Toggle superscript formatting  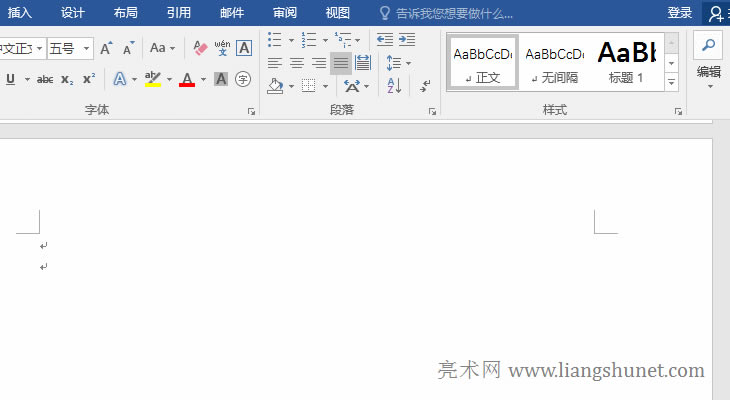(x=88, y=79)
